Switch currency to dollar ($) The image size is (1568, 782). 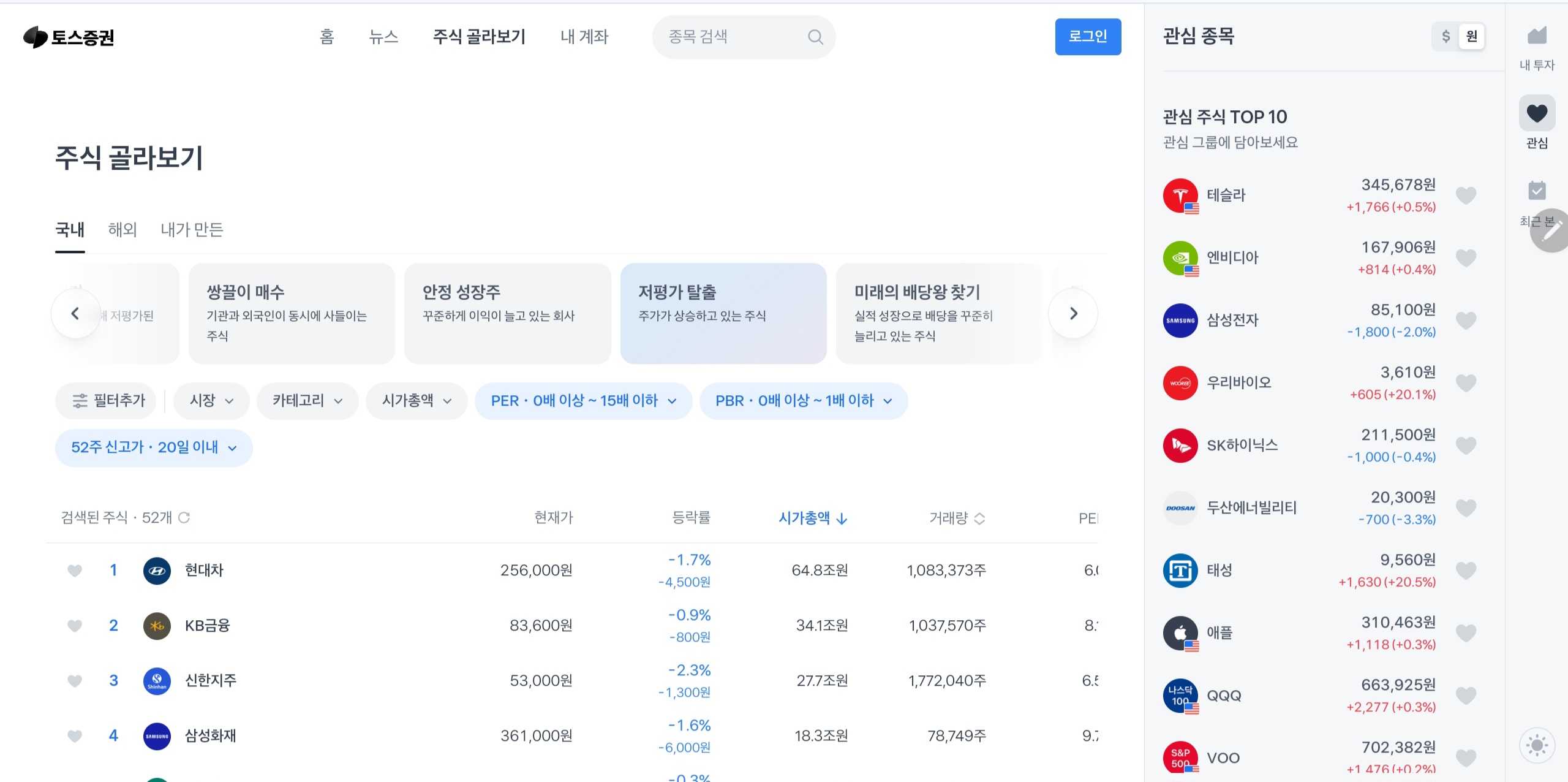coord(1446,36)
